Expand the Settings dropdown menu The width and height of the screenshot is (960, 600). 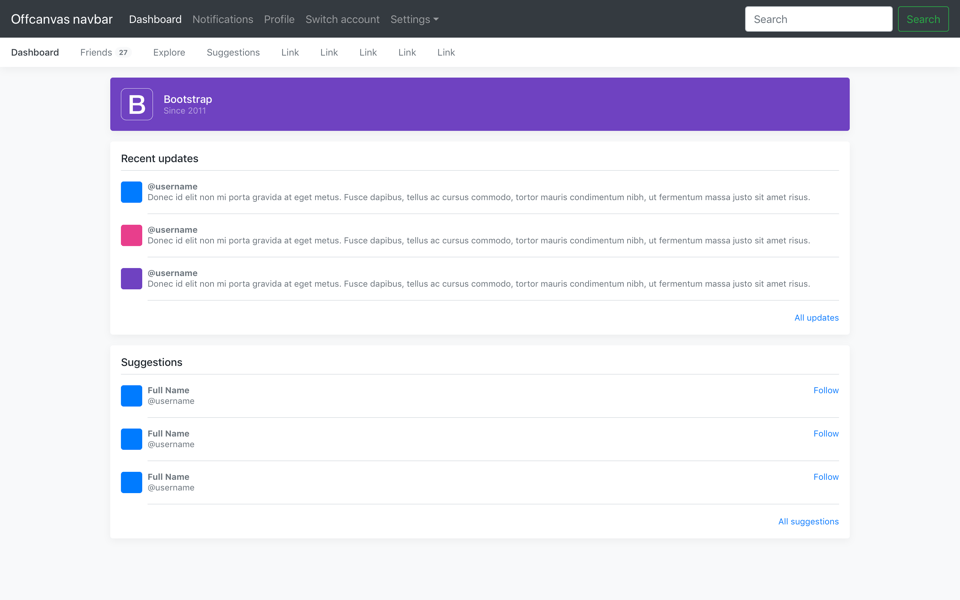pyautogui.click(x=414, y=19)
